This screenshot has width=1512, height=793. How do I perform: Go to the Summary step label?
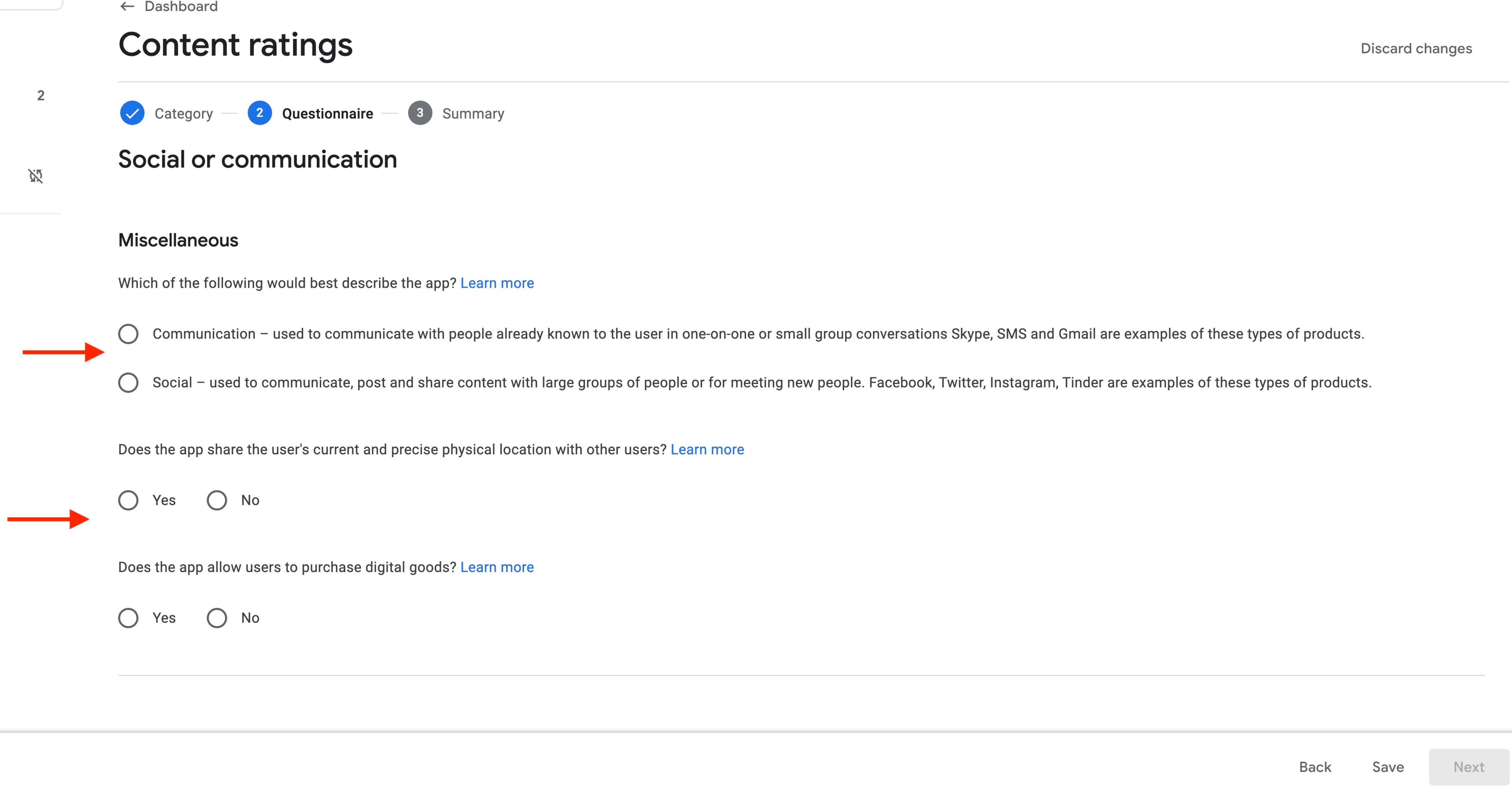coord(473,114)
